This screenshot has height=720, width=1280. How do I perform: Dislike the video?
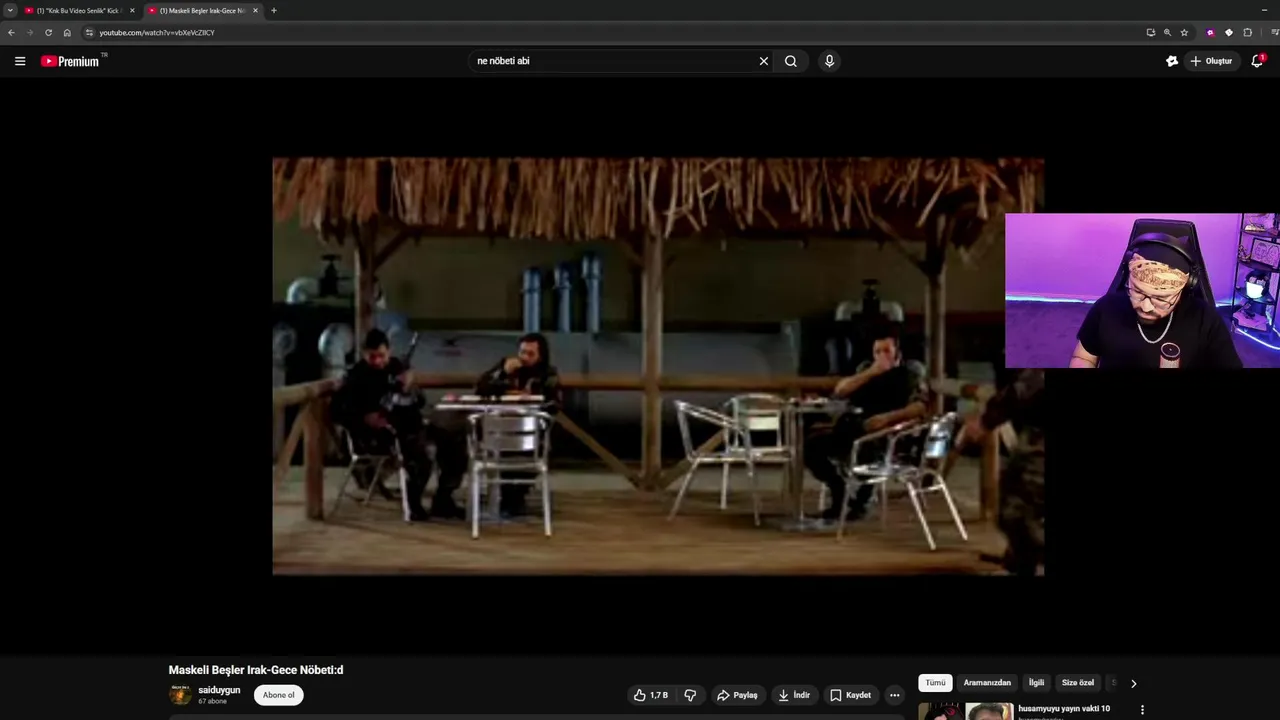click(x=690, y=695)
